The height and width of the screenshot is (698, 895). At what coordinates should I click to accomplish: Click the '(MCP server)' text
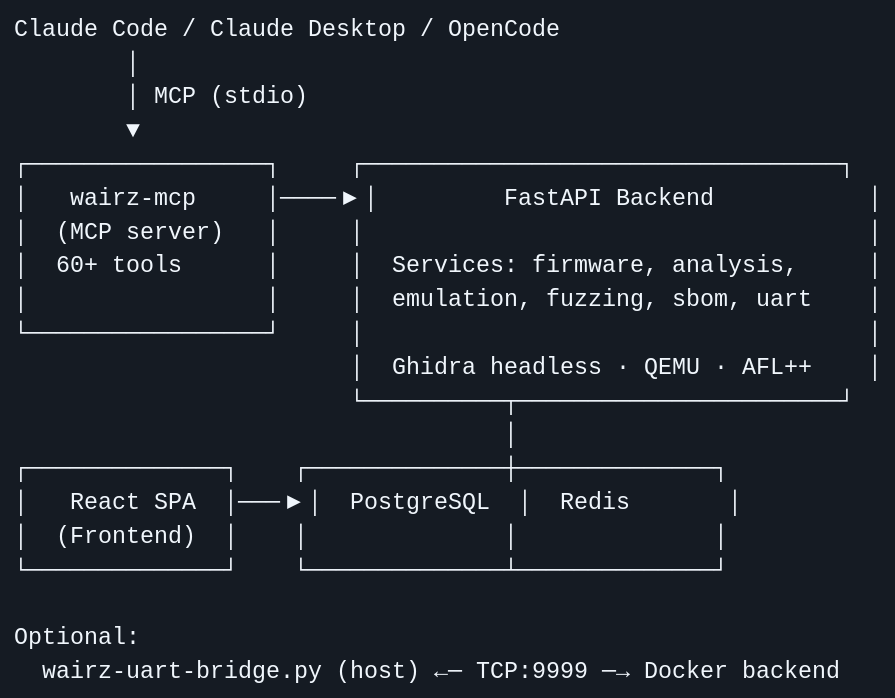pos(140,232)
